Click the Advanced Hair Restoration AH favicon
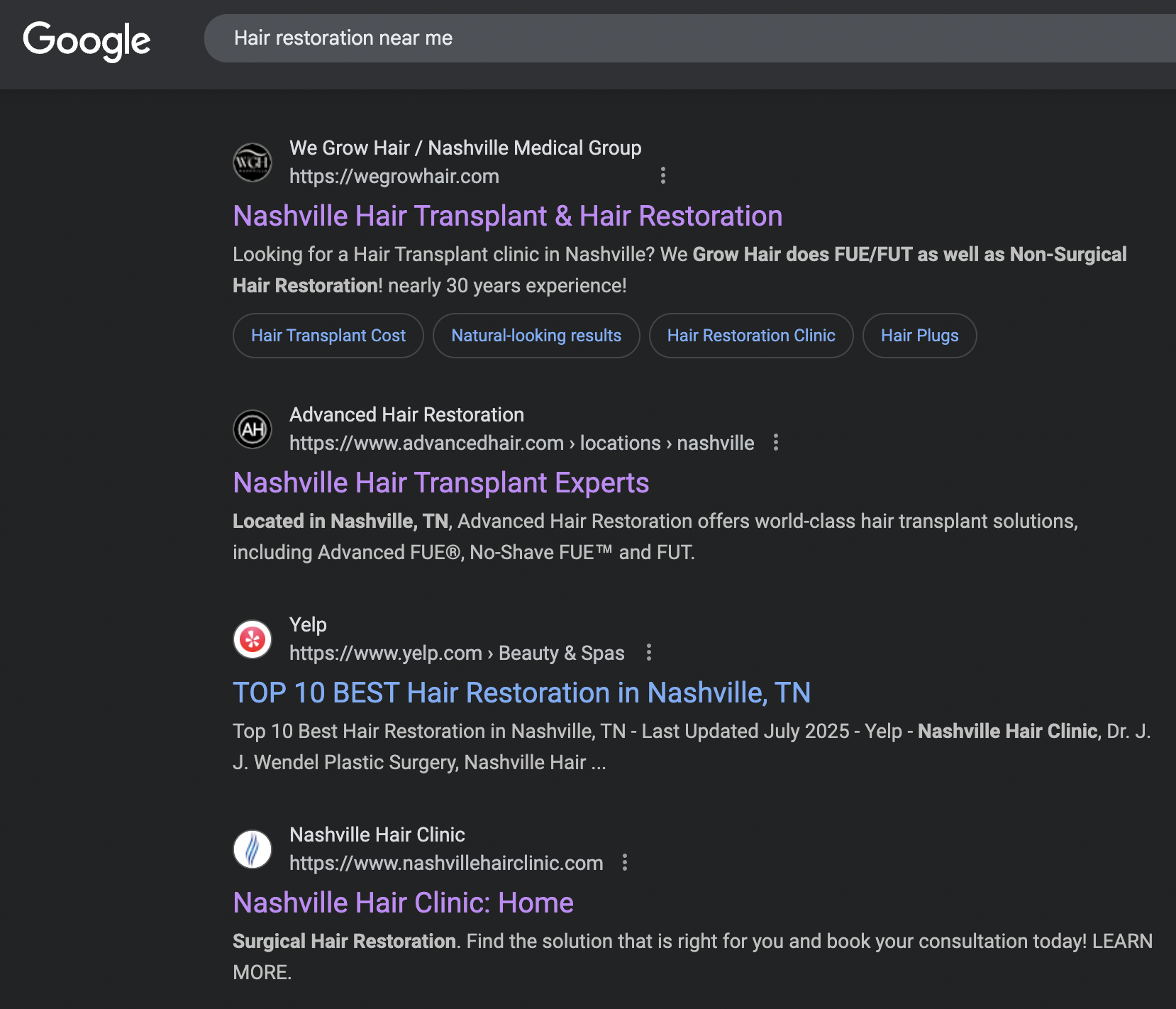Viewport: 1176px width, 1009px height. [x=253, y=429]
